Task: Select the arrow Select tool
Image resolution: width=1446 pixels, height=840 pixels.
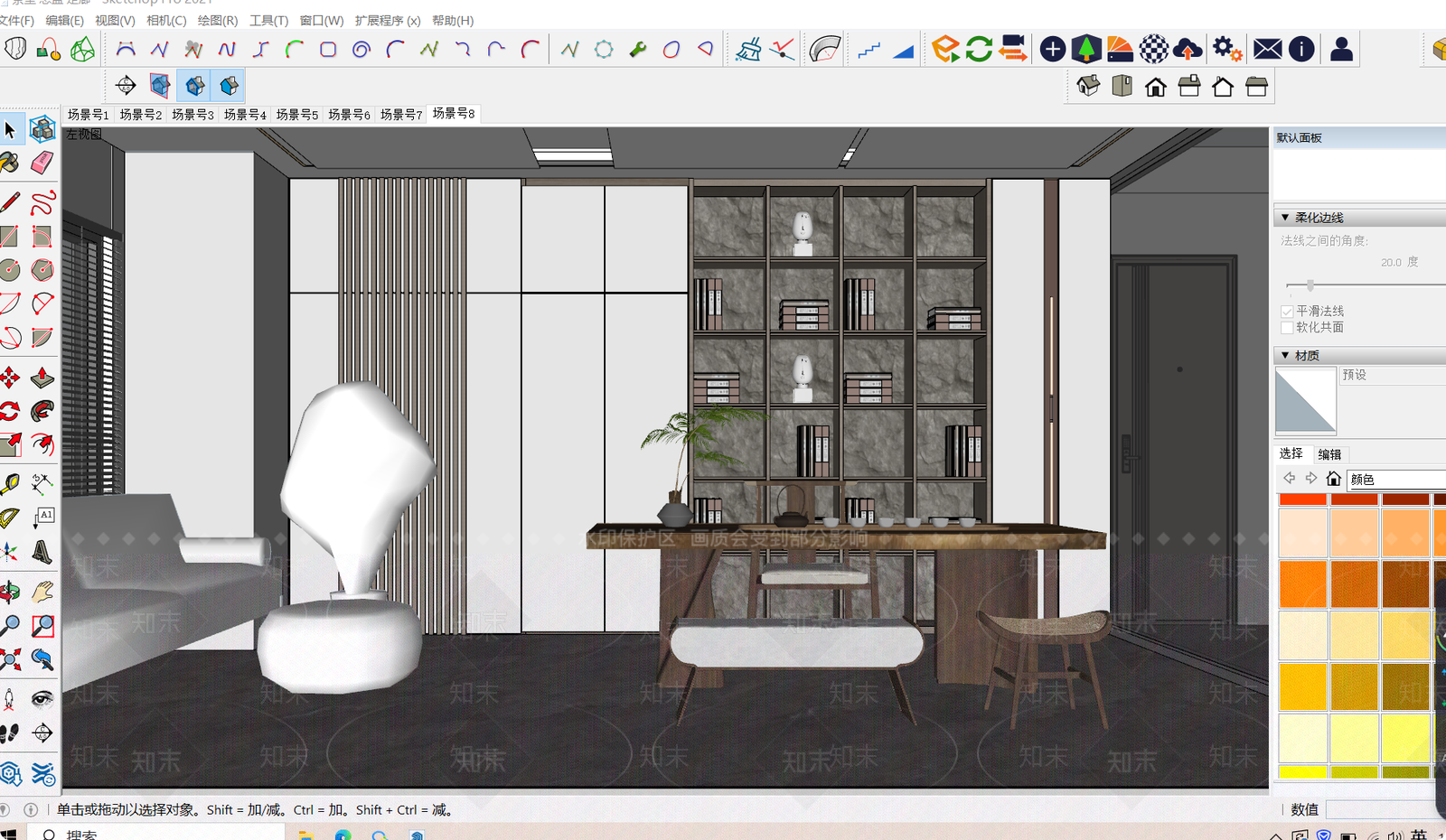Action: [x=10, y=130]
